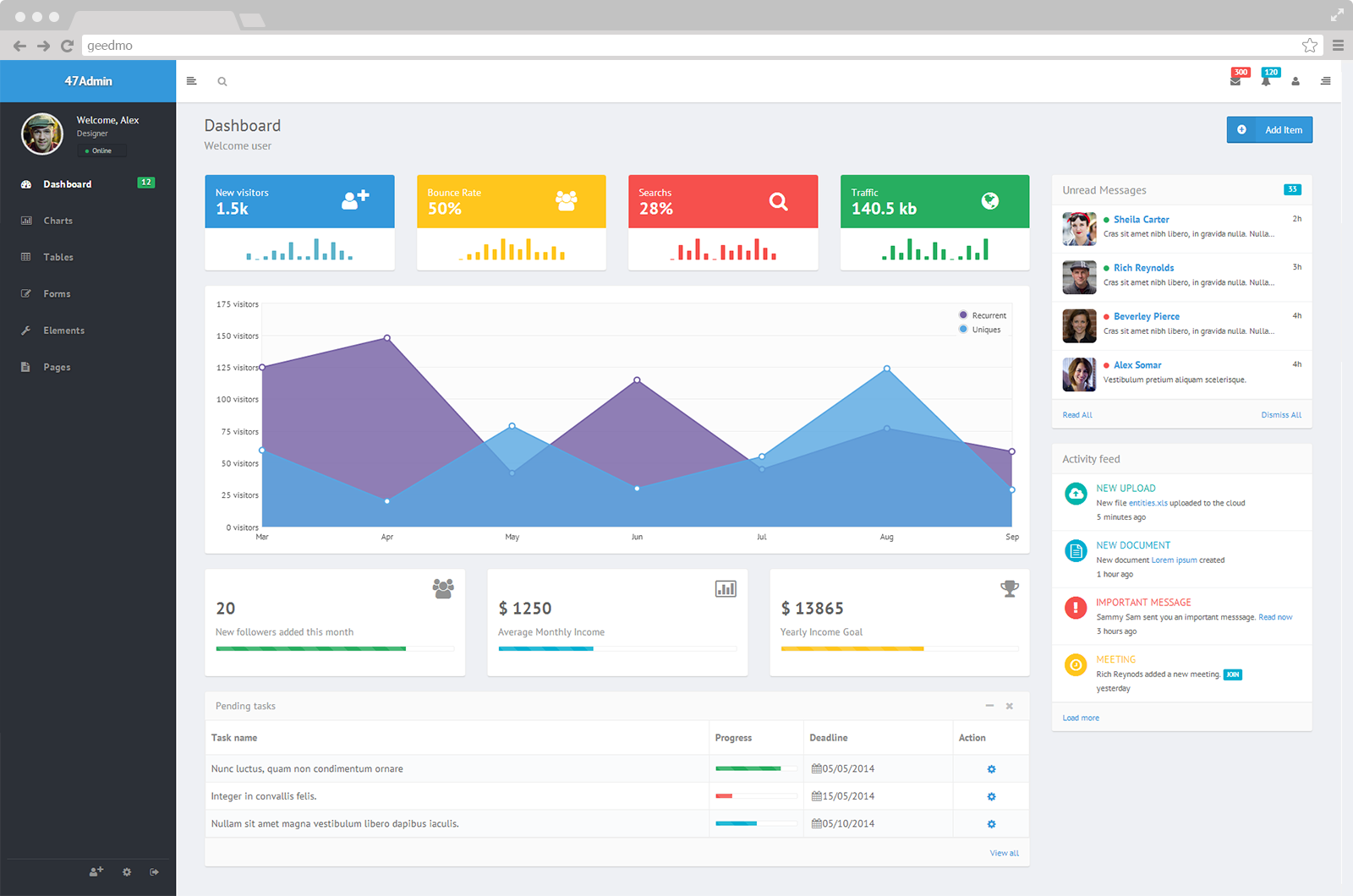Toggle the Uniques series in chart legend
The width and height of the screenshot is (1353, 896).
click(x=981, y=330)
